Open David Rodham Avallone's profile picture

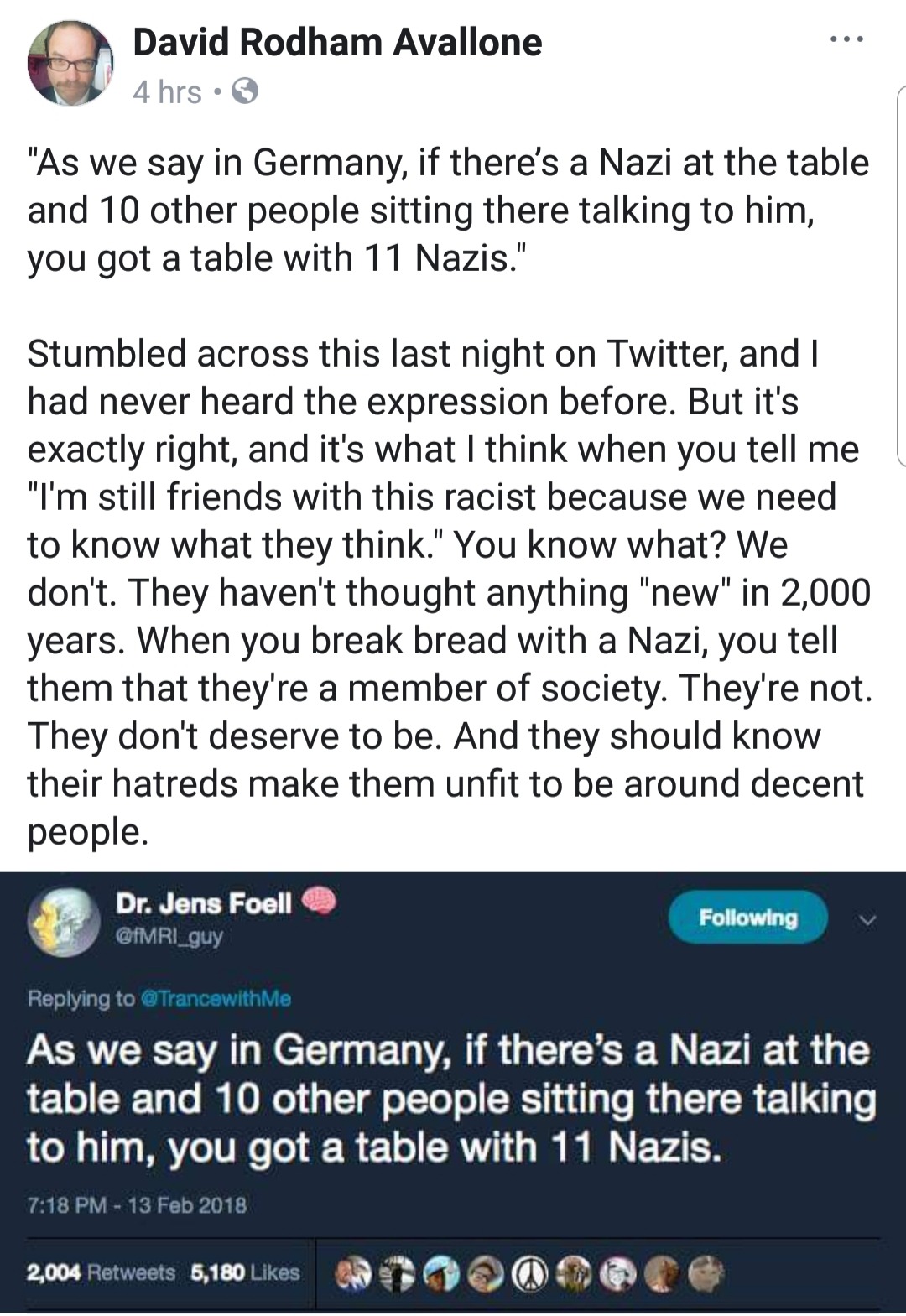[69, 63]
